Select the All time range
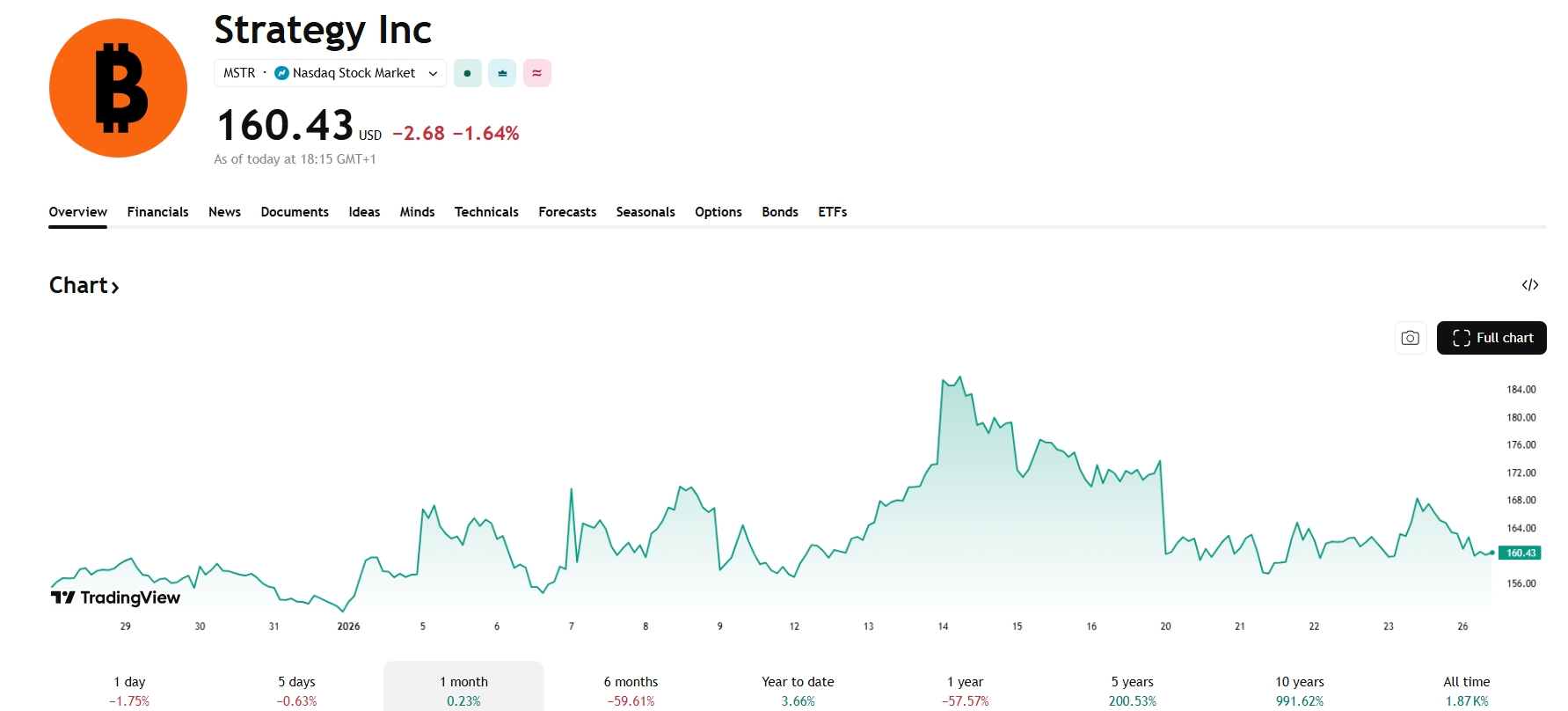 (1466, 690)
